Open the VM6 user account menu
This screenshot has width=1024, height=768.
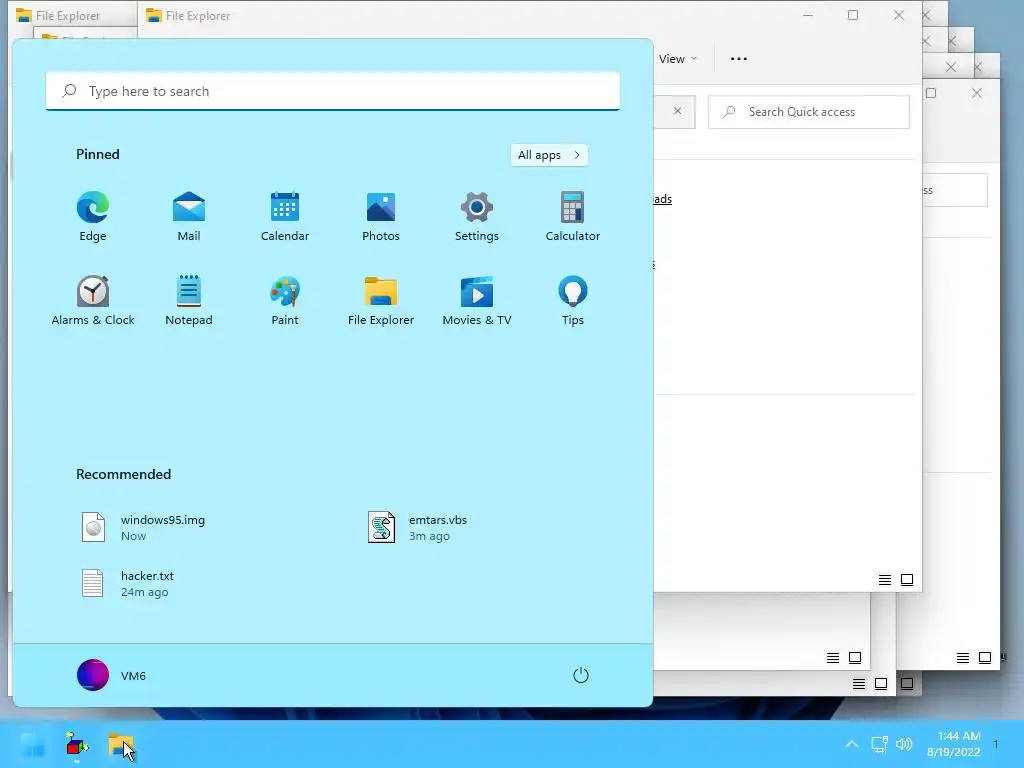[x=112, y=675]
